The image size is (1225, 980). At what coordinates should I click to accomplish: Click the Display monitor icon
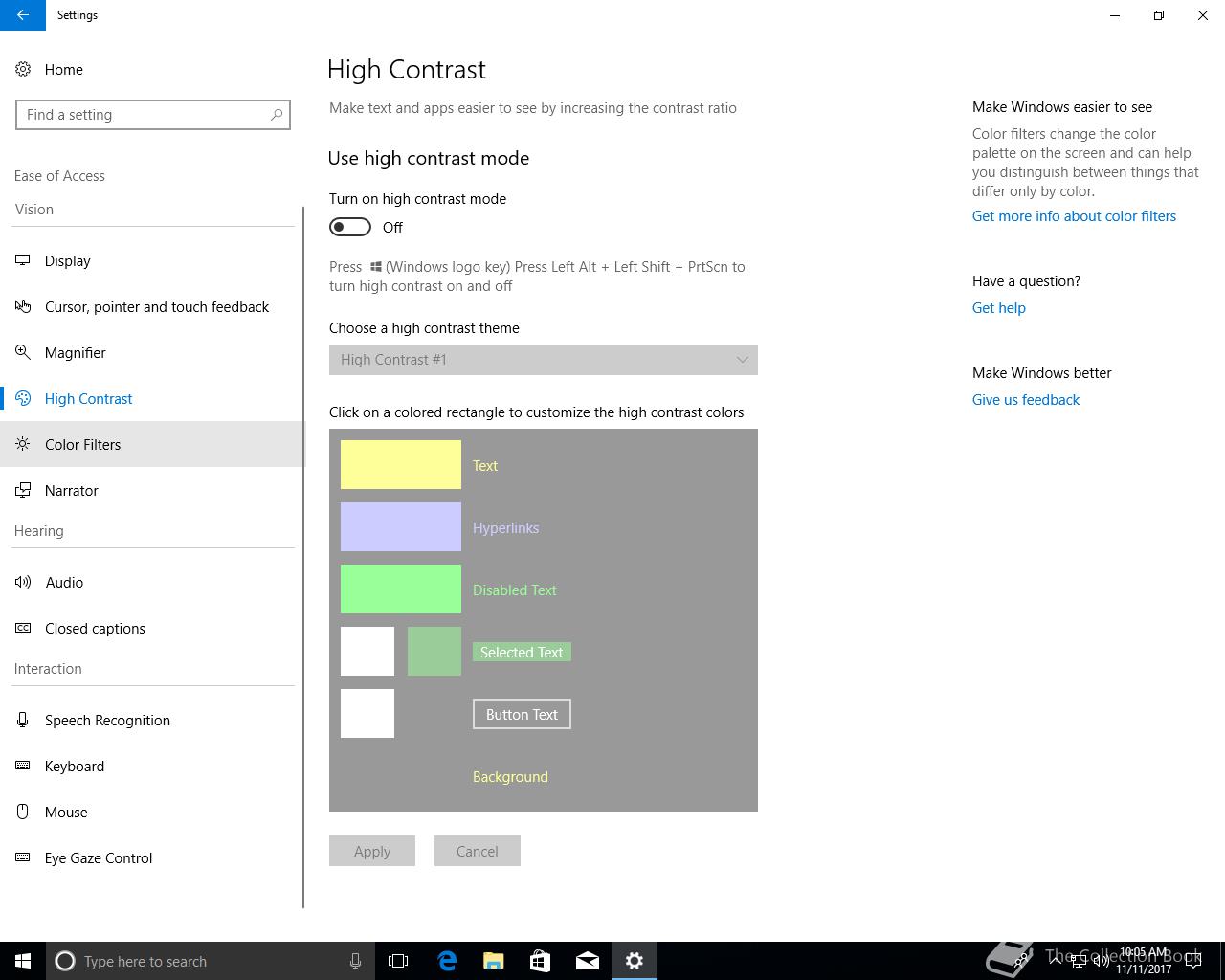23,260
